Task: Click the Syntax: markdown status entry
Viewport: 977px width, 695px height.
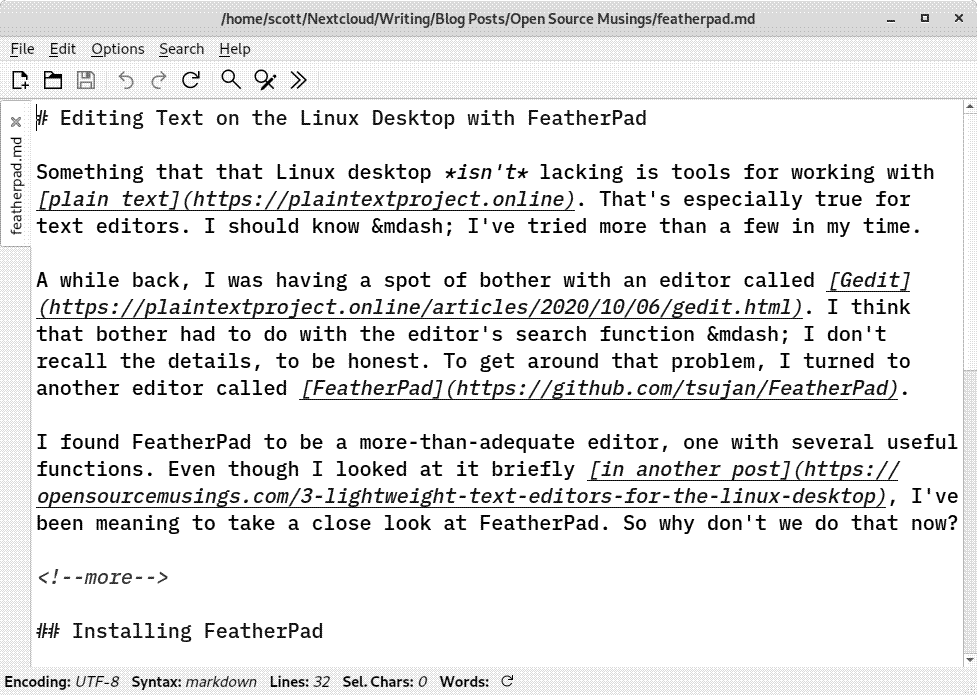Action: (x=194, y=682)
